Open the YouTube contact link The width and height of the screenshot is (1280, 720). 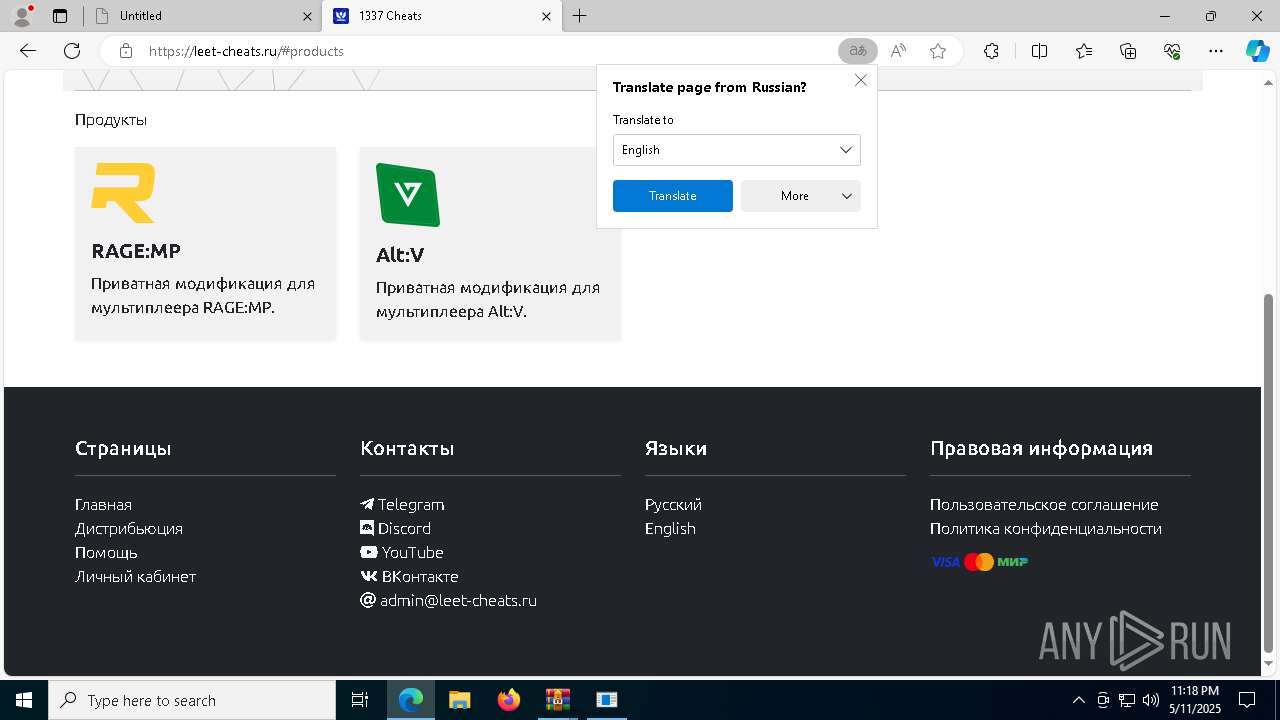(412, 552)
